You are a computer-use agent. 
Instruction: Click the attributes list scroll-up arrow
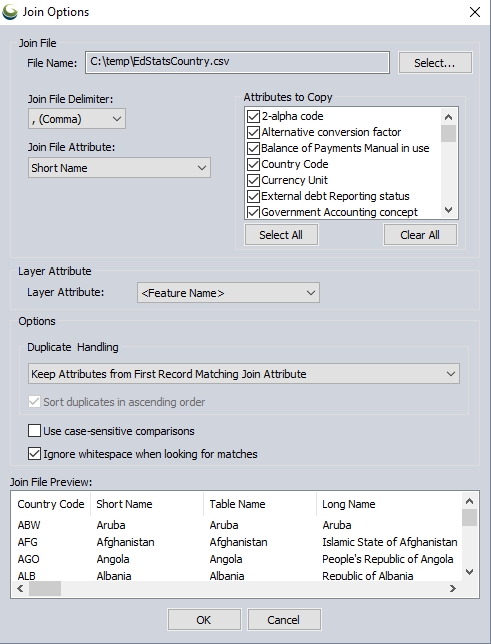[x=449, y=117]
